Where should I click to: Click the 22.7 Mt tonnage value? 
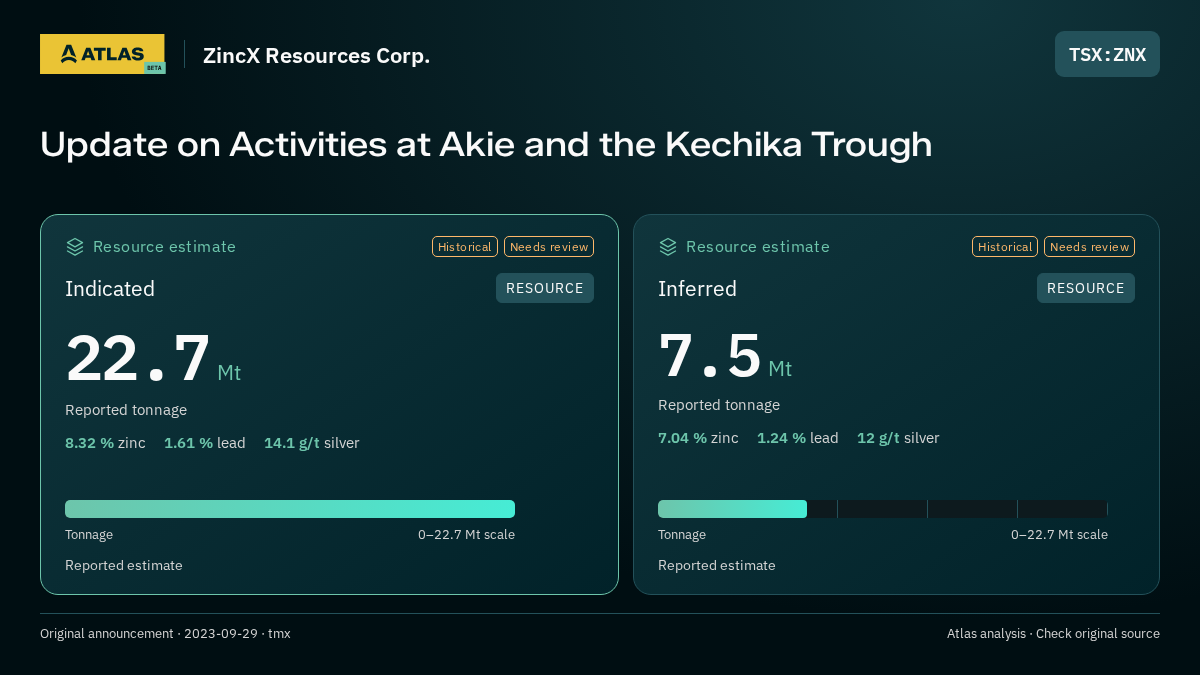(153, 359)
